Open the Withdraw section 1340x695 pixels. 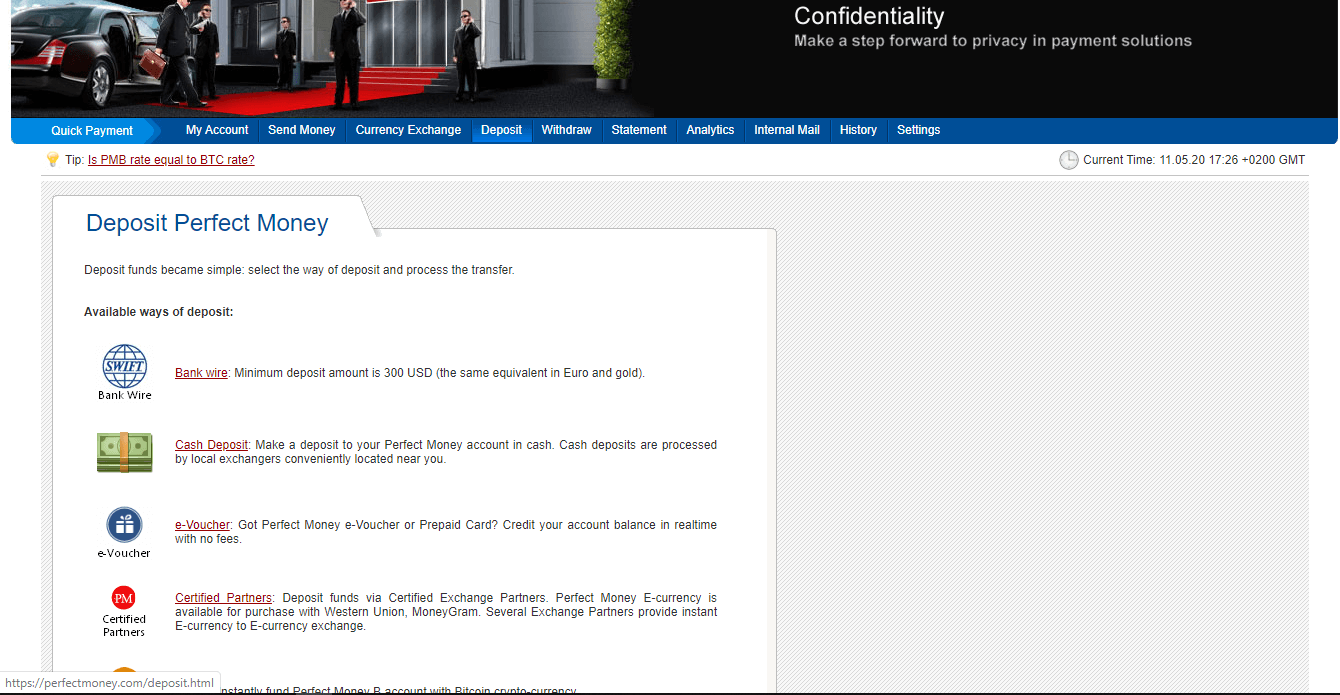point(566,130)
